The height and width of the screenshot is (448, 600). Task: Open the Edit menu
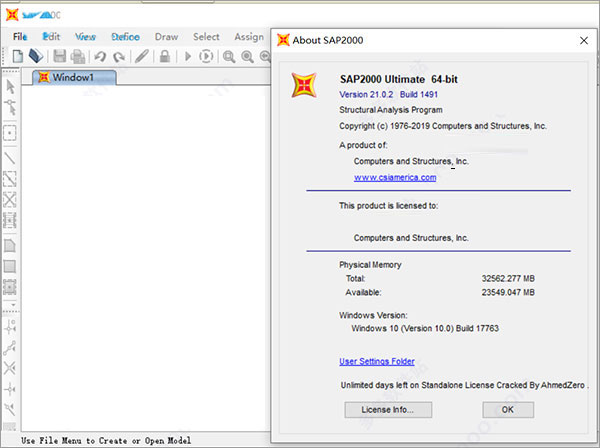[51, 37]
